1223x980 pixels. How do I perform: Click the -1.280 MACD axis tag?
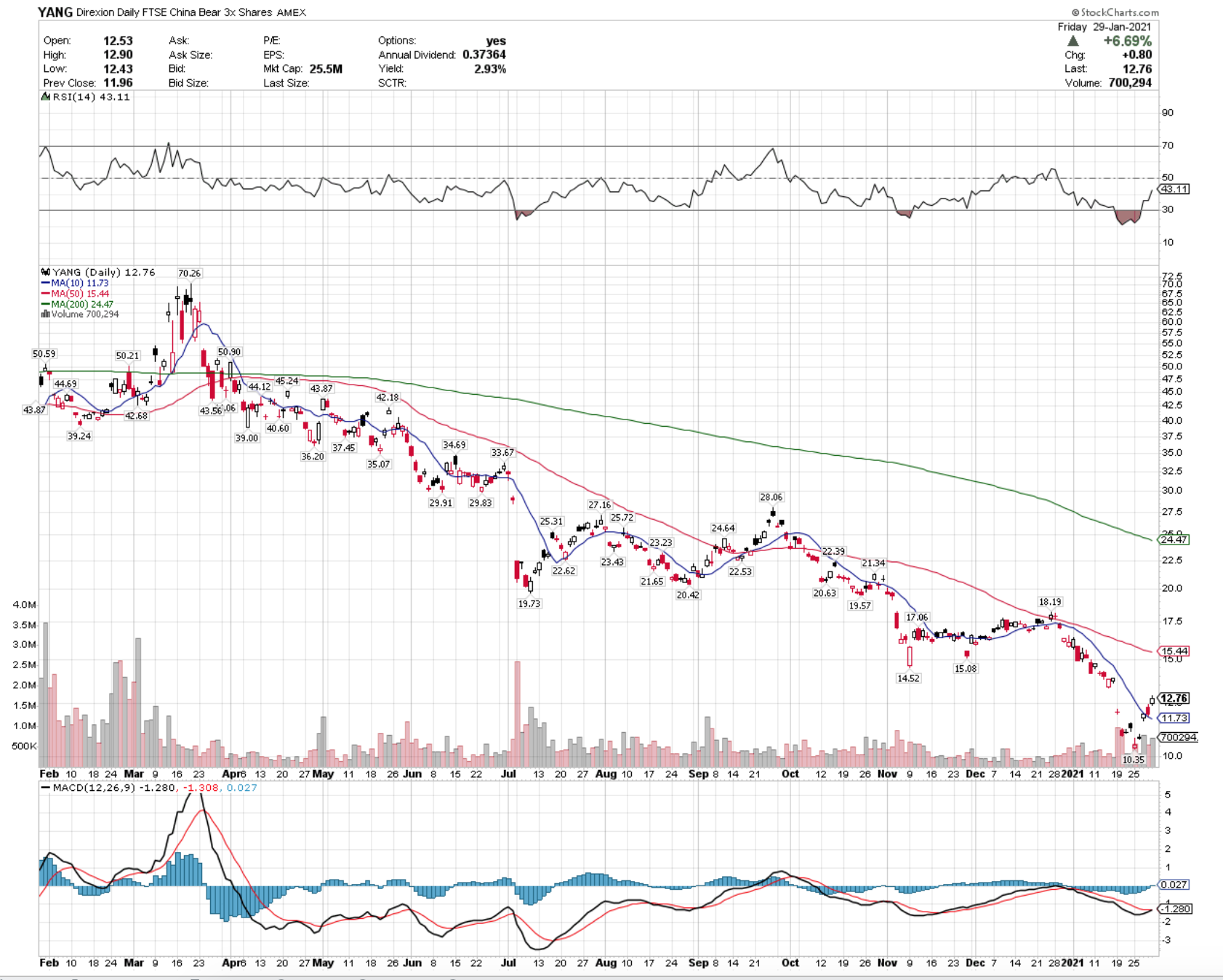click(x=1176, y=909)
